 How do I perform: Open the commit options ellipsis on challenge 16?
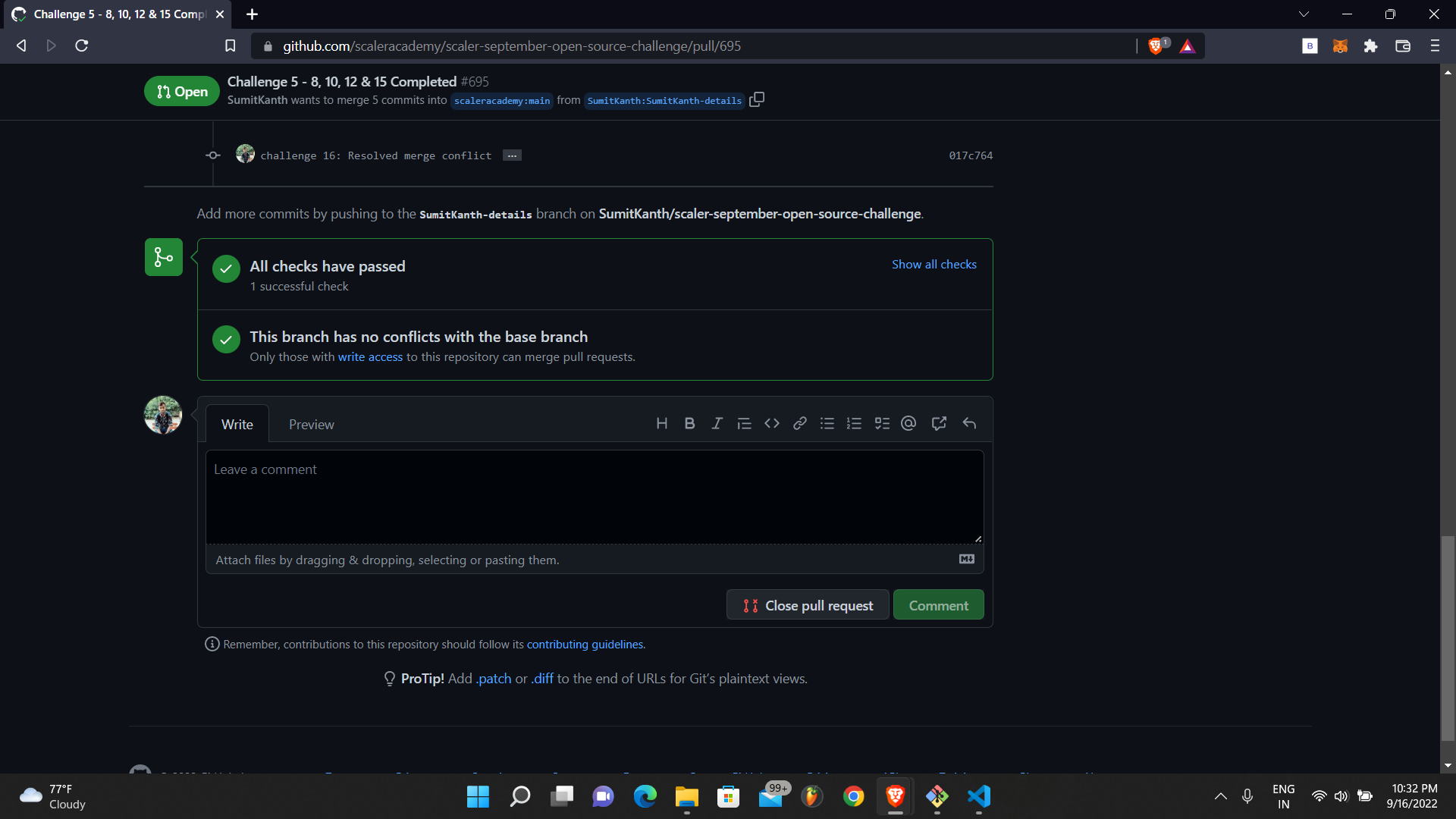click(512, 155)
